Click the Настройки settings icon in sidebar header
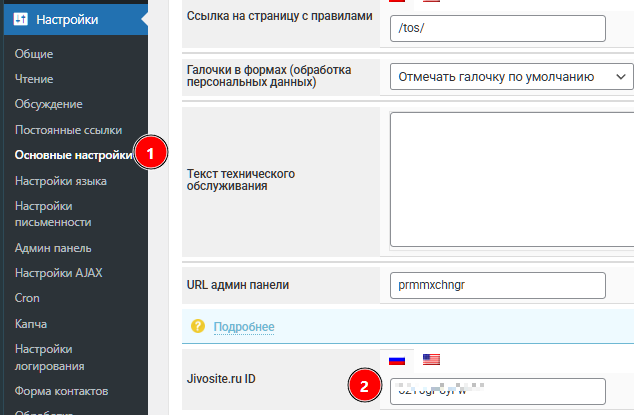Screen dimensions: 634x415 pyautogui.click(x=20, y=19)
